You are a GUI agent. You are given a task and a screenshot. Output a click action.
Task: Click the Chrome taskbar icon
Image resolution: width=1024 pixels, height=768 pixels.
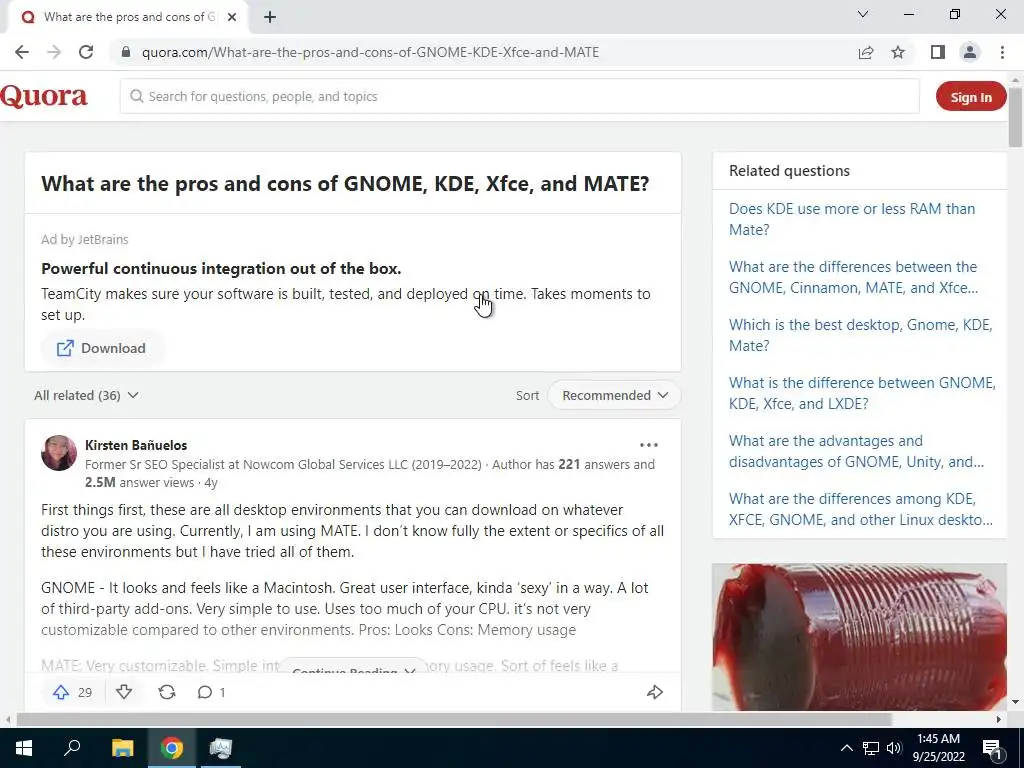pyautogui.click(x=172, y=748)
